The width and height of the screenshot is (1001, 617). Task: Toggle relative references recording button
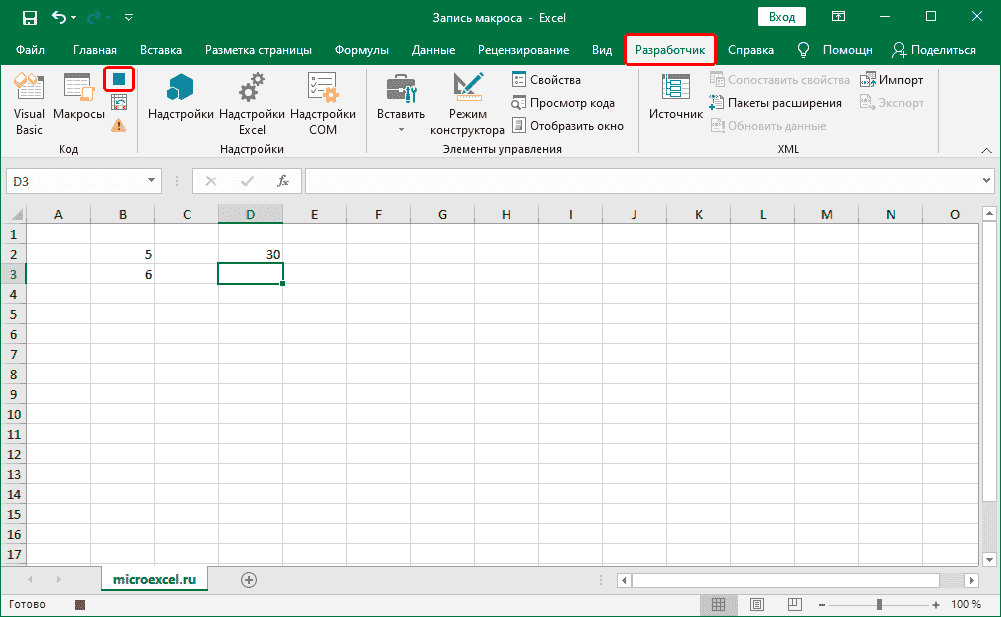pyautogui.click(x=119, y=102)
